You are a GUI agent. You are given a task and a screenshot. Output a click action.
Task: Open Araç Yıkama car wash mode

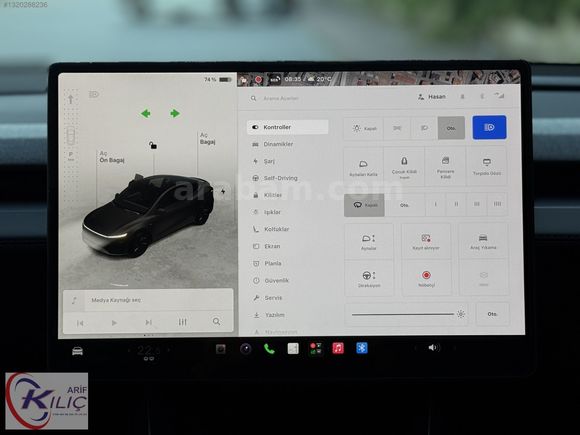tap(483, 242)
